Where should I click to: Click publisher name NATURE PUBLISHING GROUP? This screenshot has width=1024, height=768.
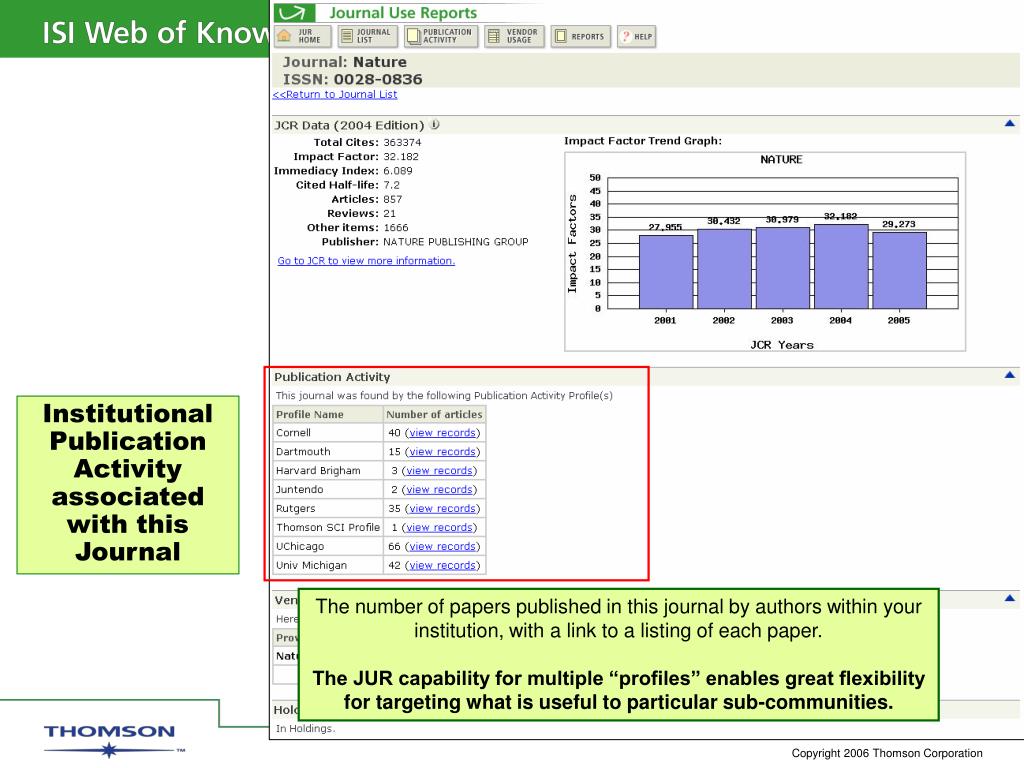coord(456,242)
